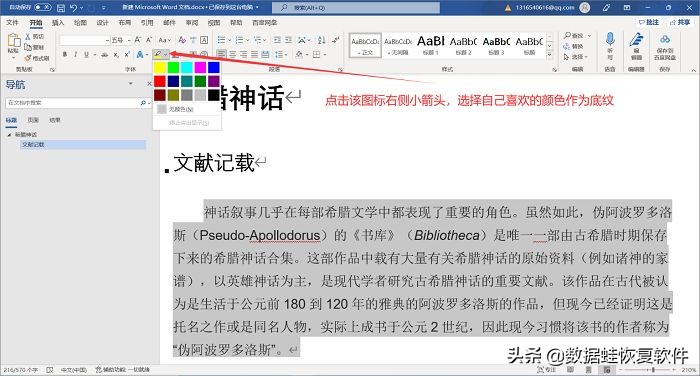Viewport: 700px width, 376px height.
Task: Click the Dictate microphone icon
Action: [610, 39]
